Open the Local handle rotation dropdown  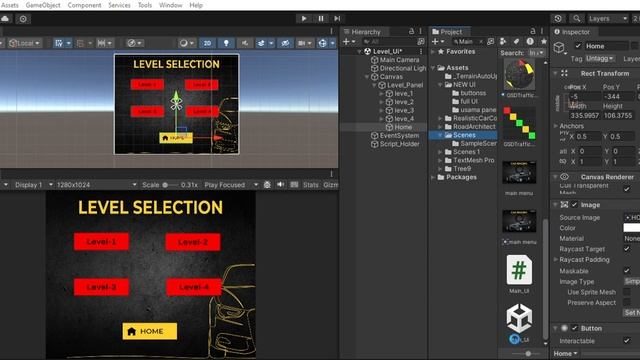tap(24, 43)
